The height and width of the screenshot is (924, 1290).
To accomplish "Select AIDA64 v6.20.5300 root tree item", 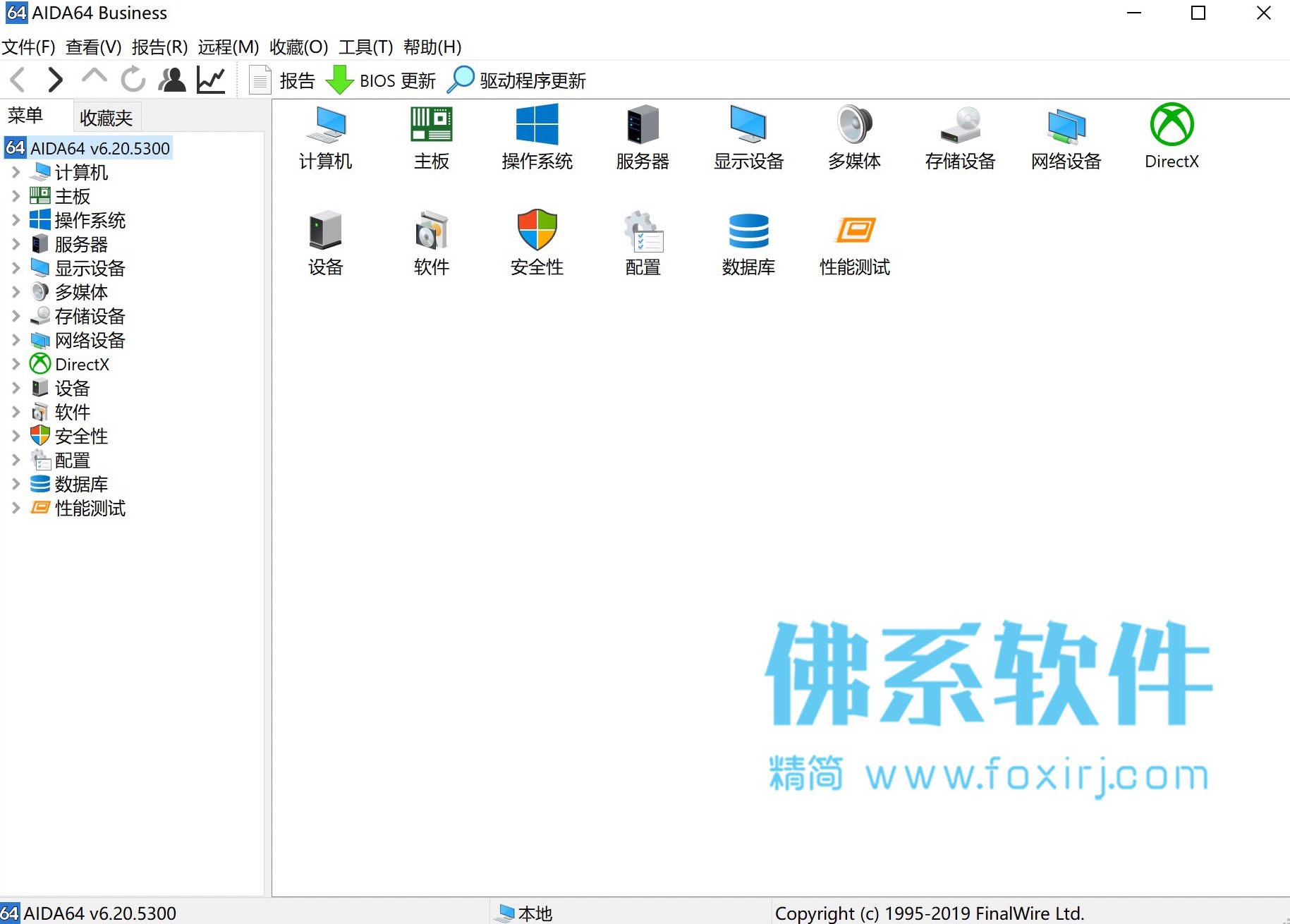I will [88, 148].
